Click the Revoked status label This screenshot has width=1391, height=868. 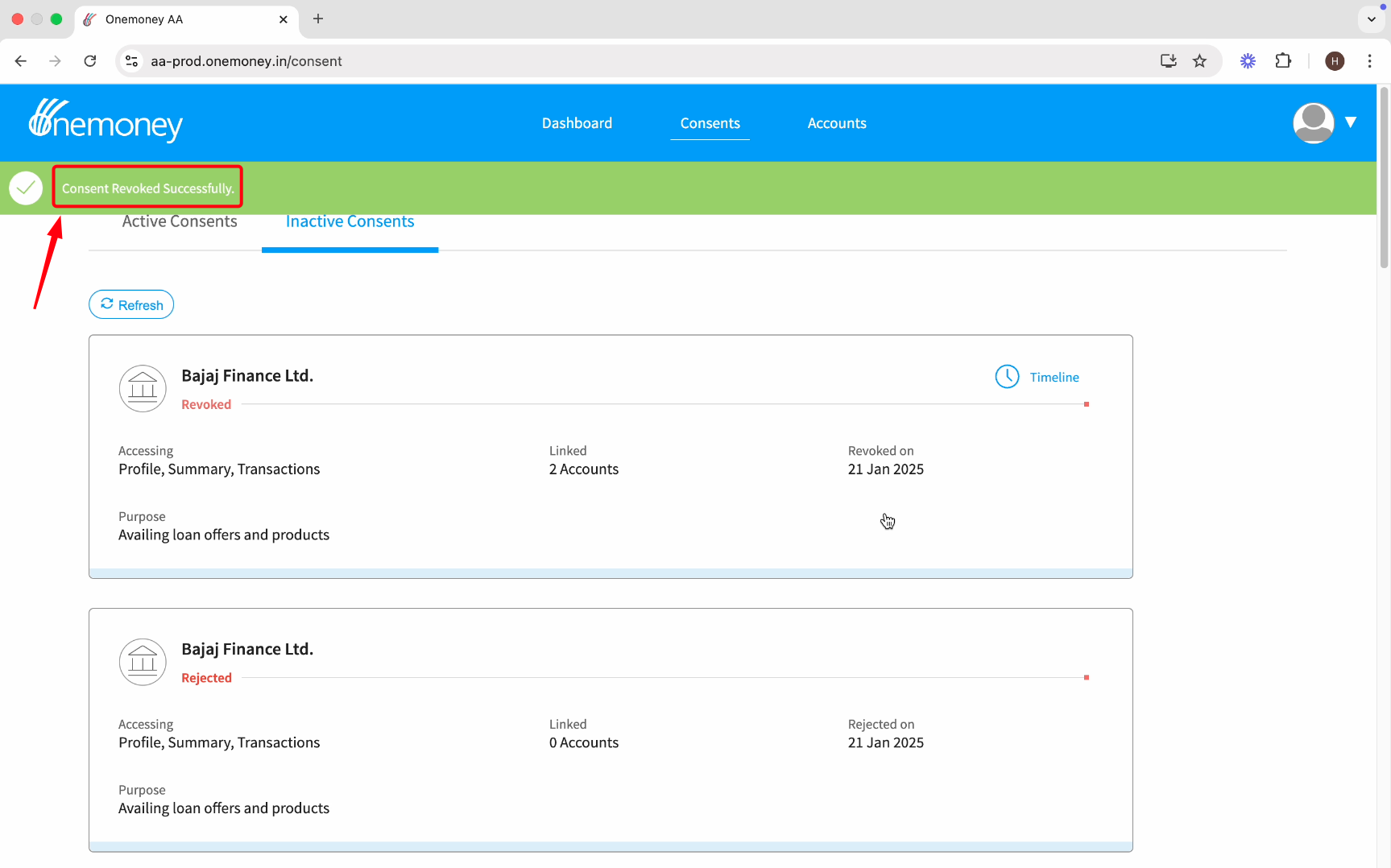pyautogui.click(x=206, y=404)
